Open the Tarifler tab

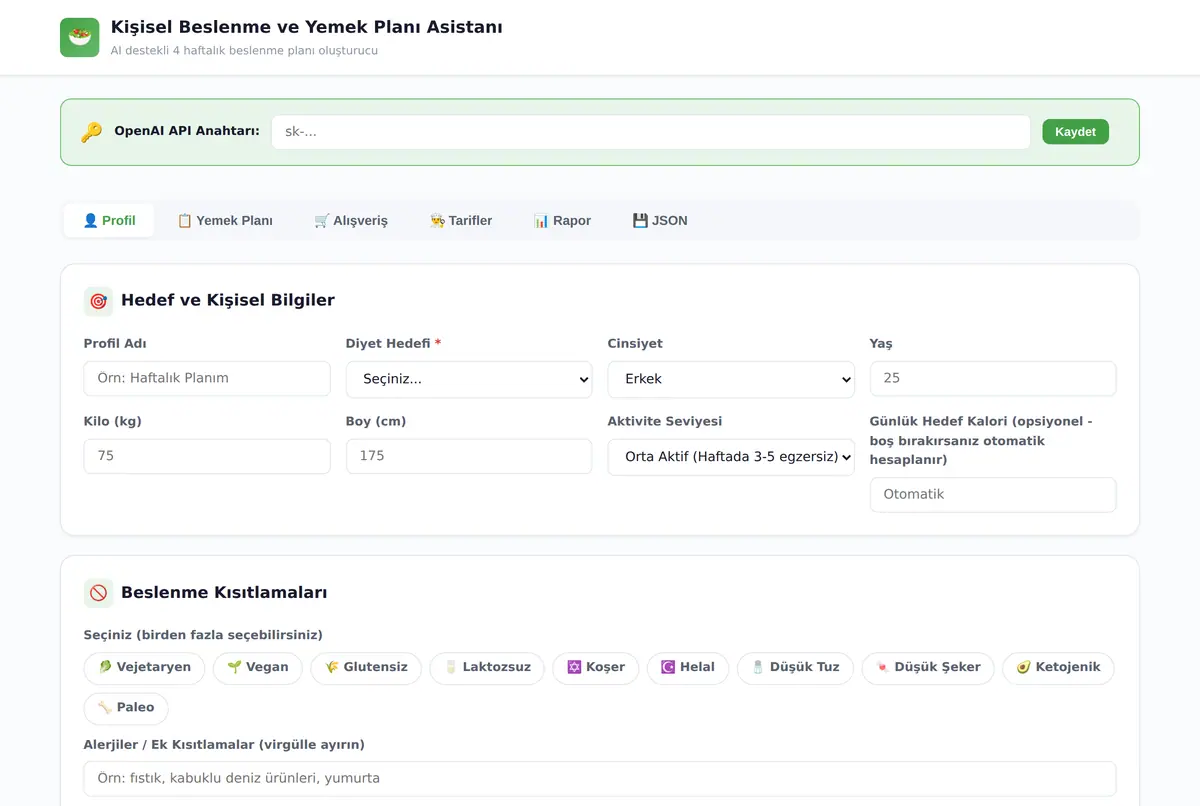(461, 221)
